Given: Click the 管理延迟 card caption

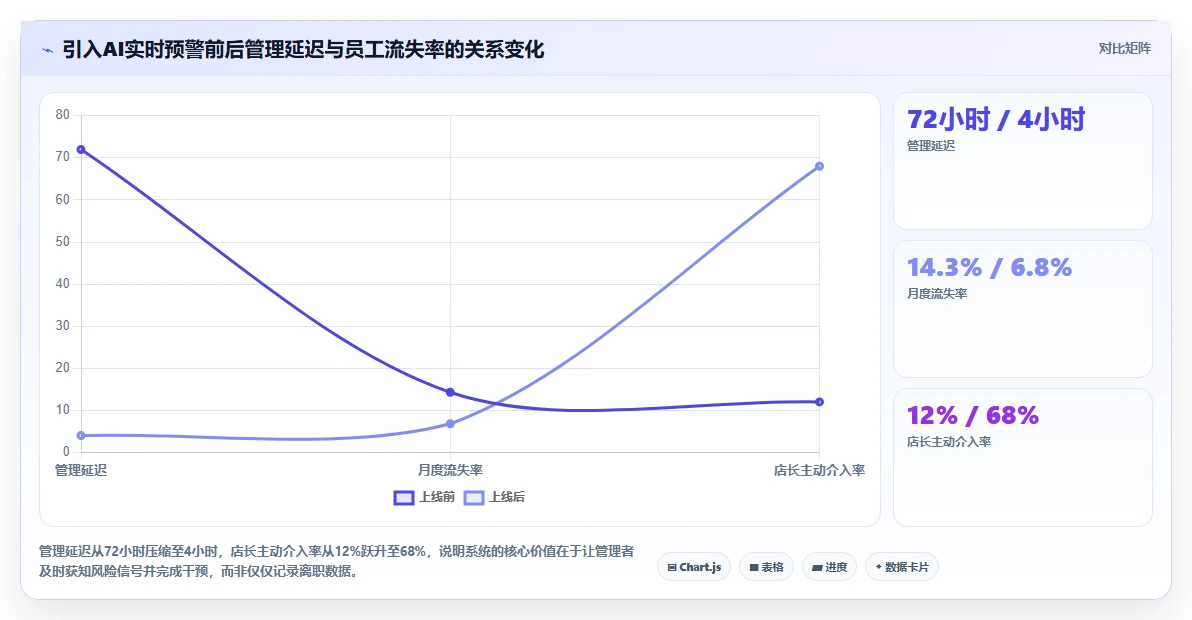Looking at the screenshot, I should (931, 146).
